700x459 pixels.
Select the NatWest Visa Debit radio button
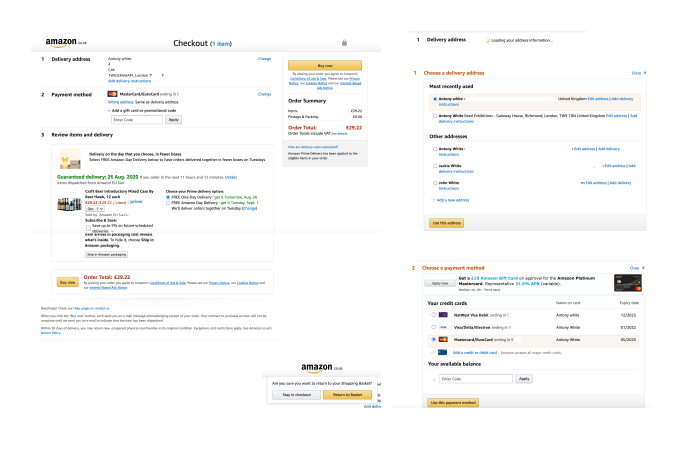point(433,315)
